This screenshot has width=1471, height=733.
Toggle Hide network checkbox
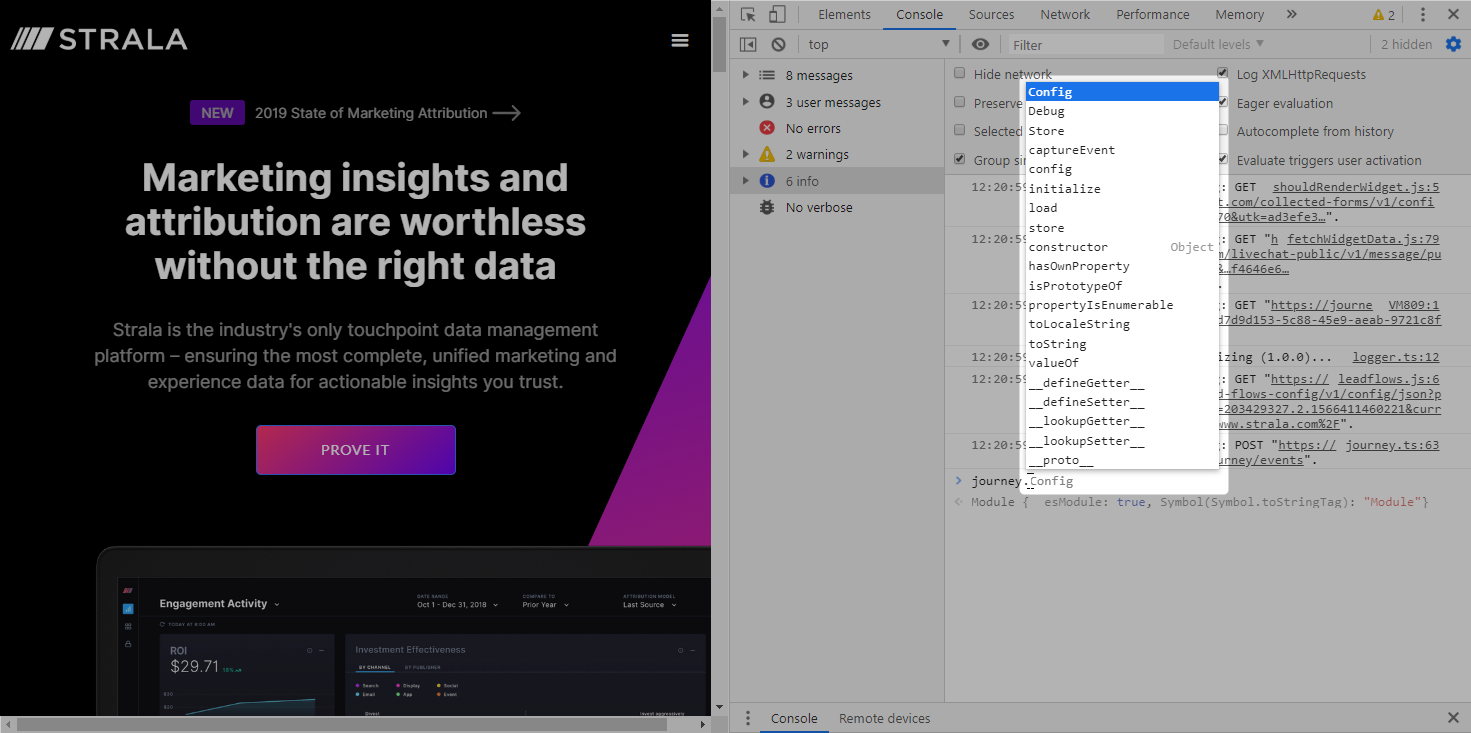tap(960, 73)
